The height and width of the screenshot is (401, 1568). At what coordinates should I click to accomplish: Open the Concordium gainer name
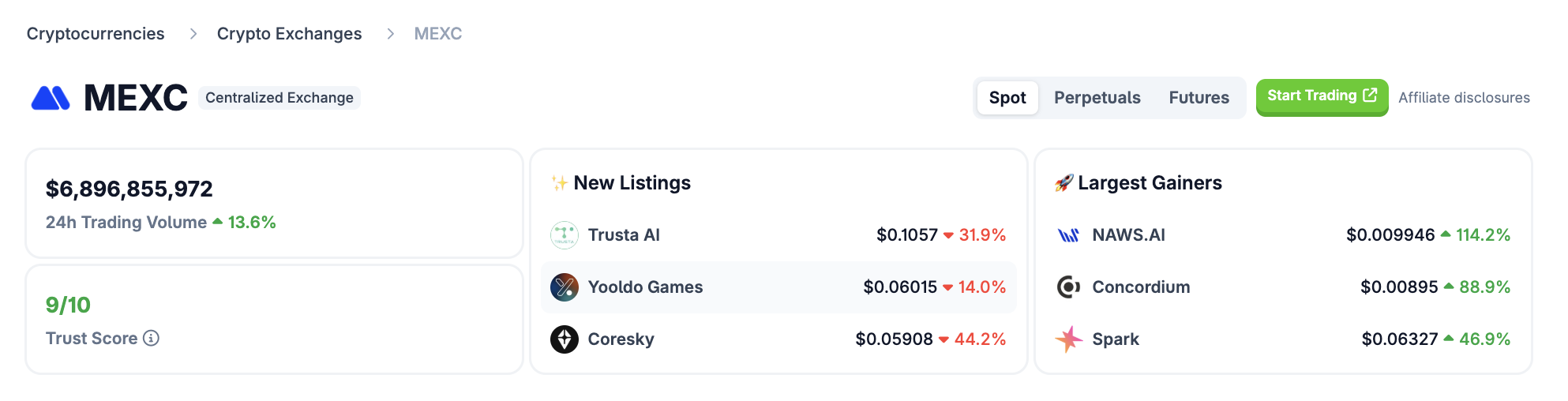1141,287
